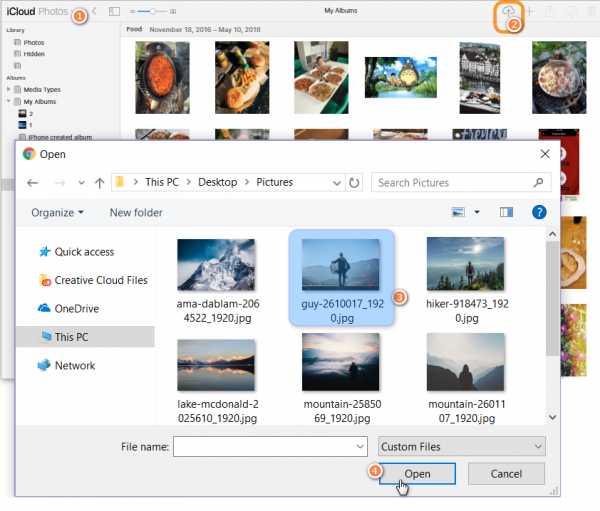Close the Open dialog
The height and width of the screenshot is (511, 600).
tap(545, 154)
